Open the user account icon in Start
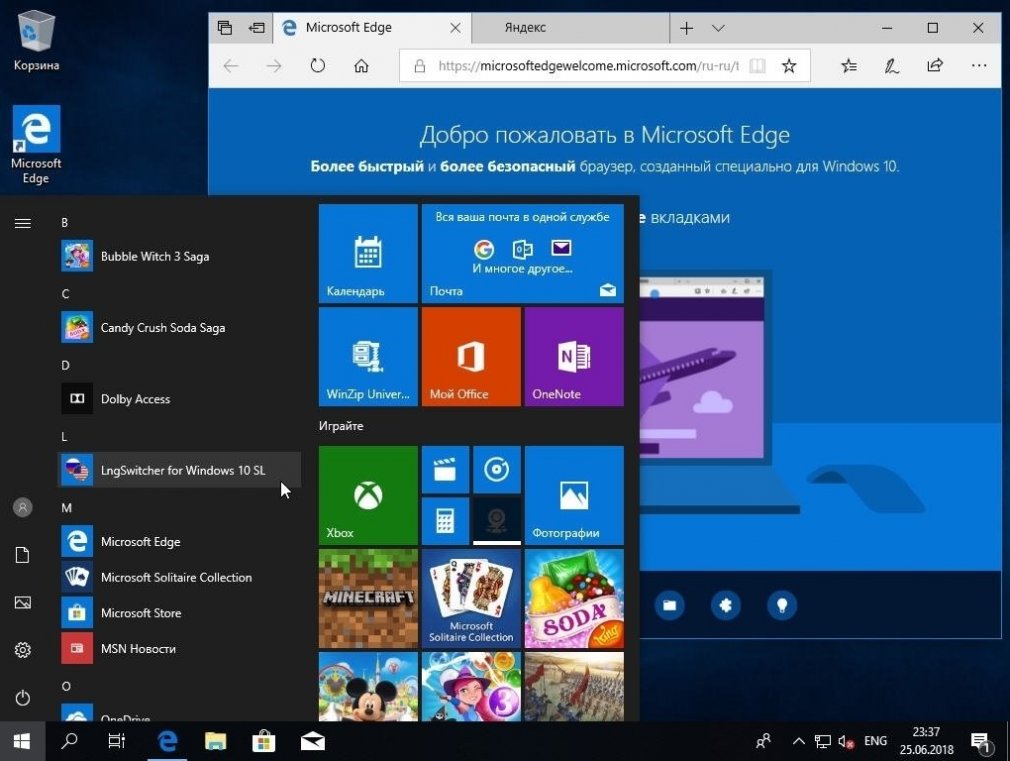This screenshot has width=1010, height=761. coord(23,507)
